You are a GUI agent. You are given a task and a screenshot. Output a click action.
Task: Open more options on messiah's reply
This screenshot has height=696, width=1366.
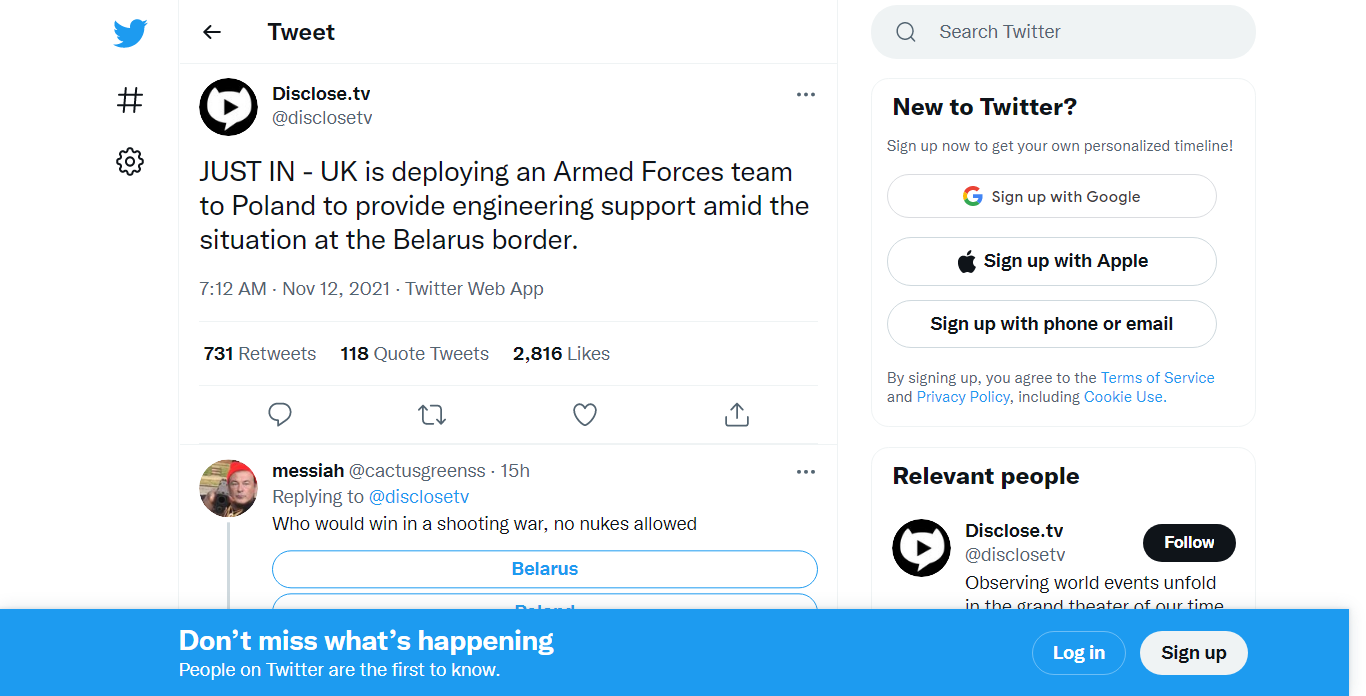(x=806, y=471)
